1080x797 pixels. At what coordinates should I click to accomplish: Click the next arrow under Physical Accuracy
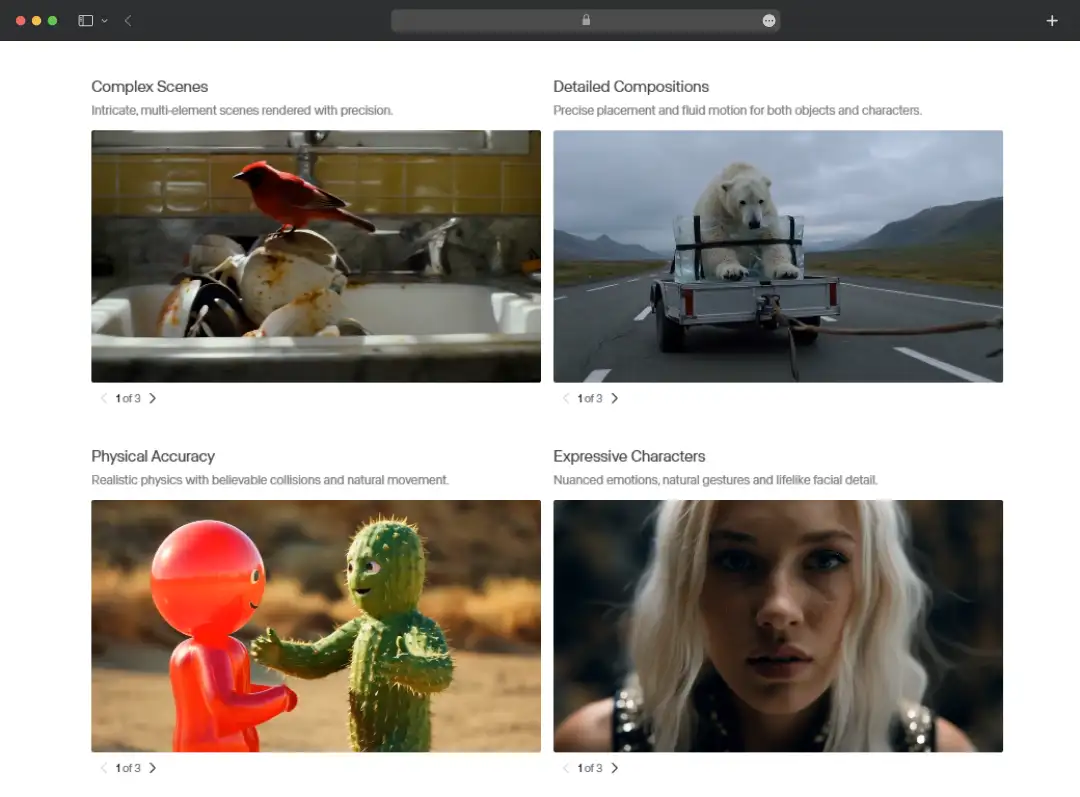pyautogui.click(x=153, y=768)
